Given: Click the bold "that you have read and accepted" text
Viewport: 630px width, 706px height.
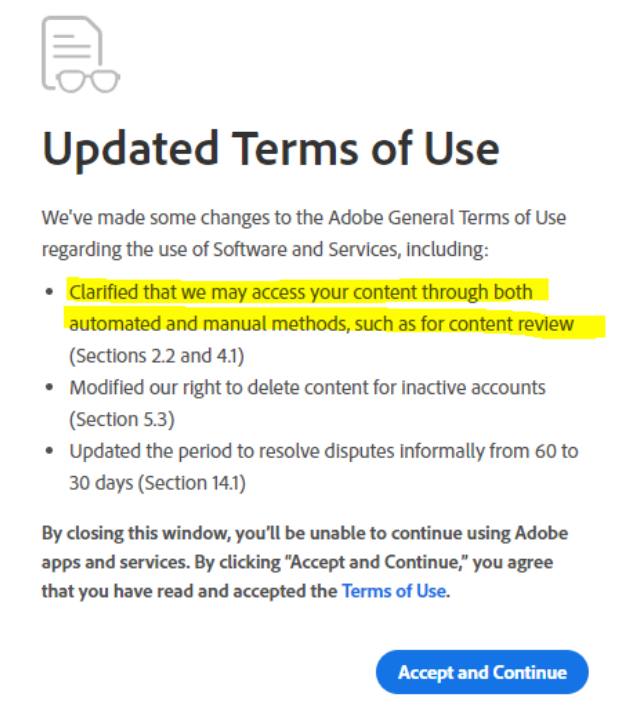Looking at the screenshot, I should point(189,591).
